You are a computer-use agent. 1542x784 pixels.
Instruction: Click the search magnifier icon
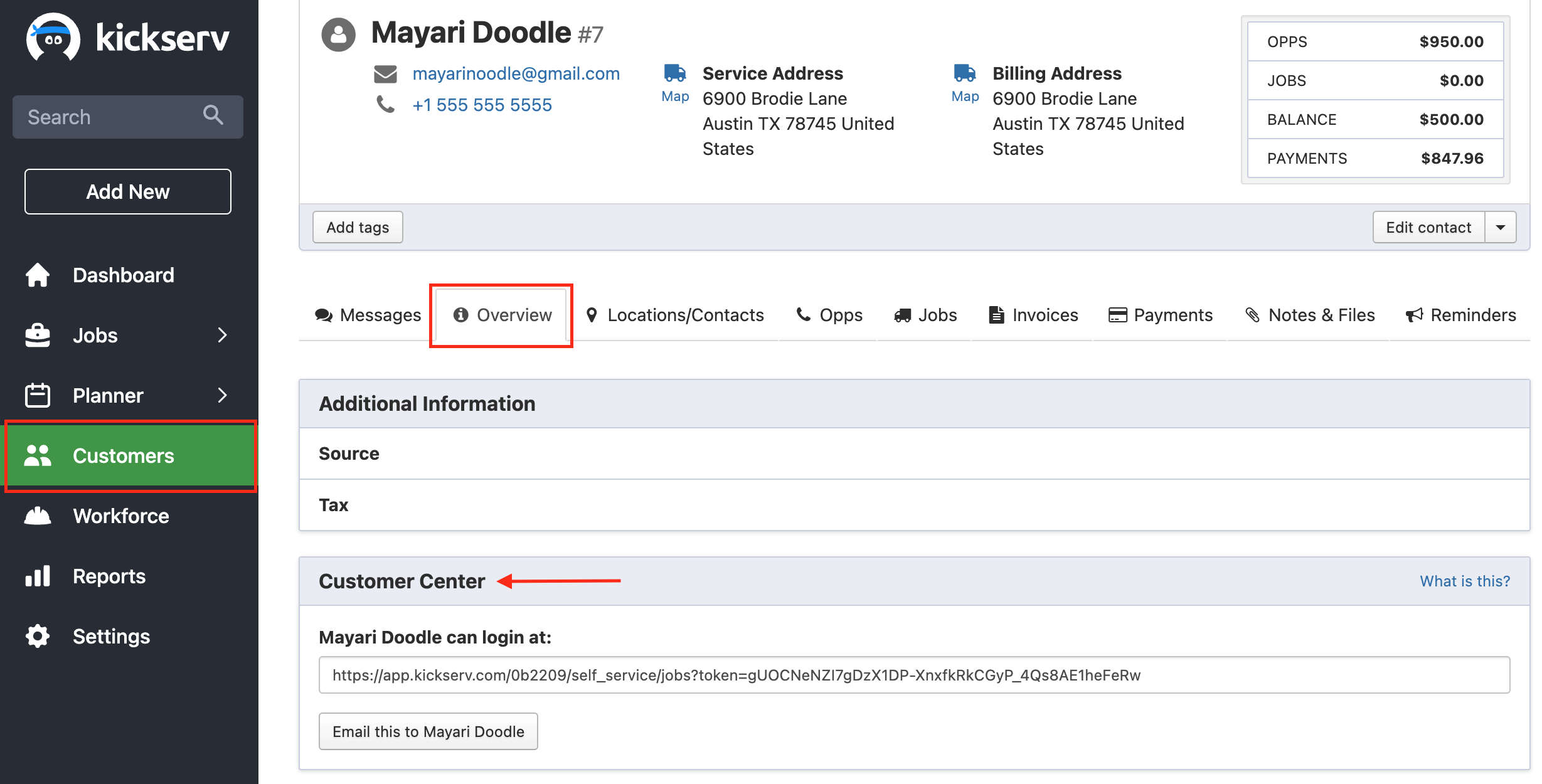(x=213, y=115)
